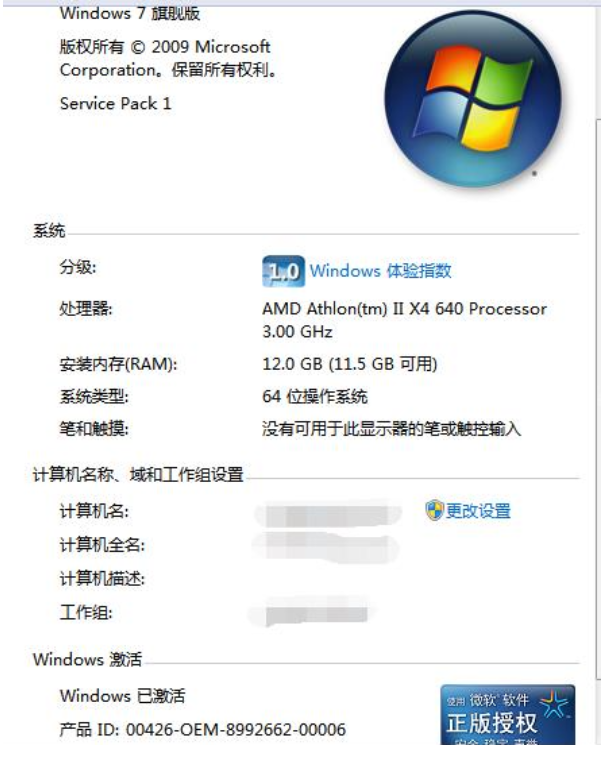Click the Windows 已激活 status text
607x758 pixels.
[x=122, y=696]
